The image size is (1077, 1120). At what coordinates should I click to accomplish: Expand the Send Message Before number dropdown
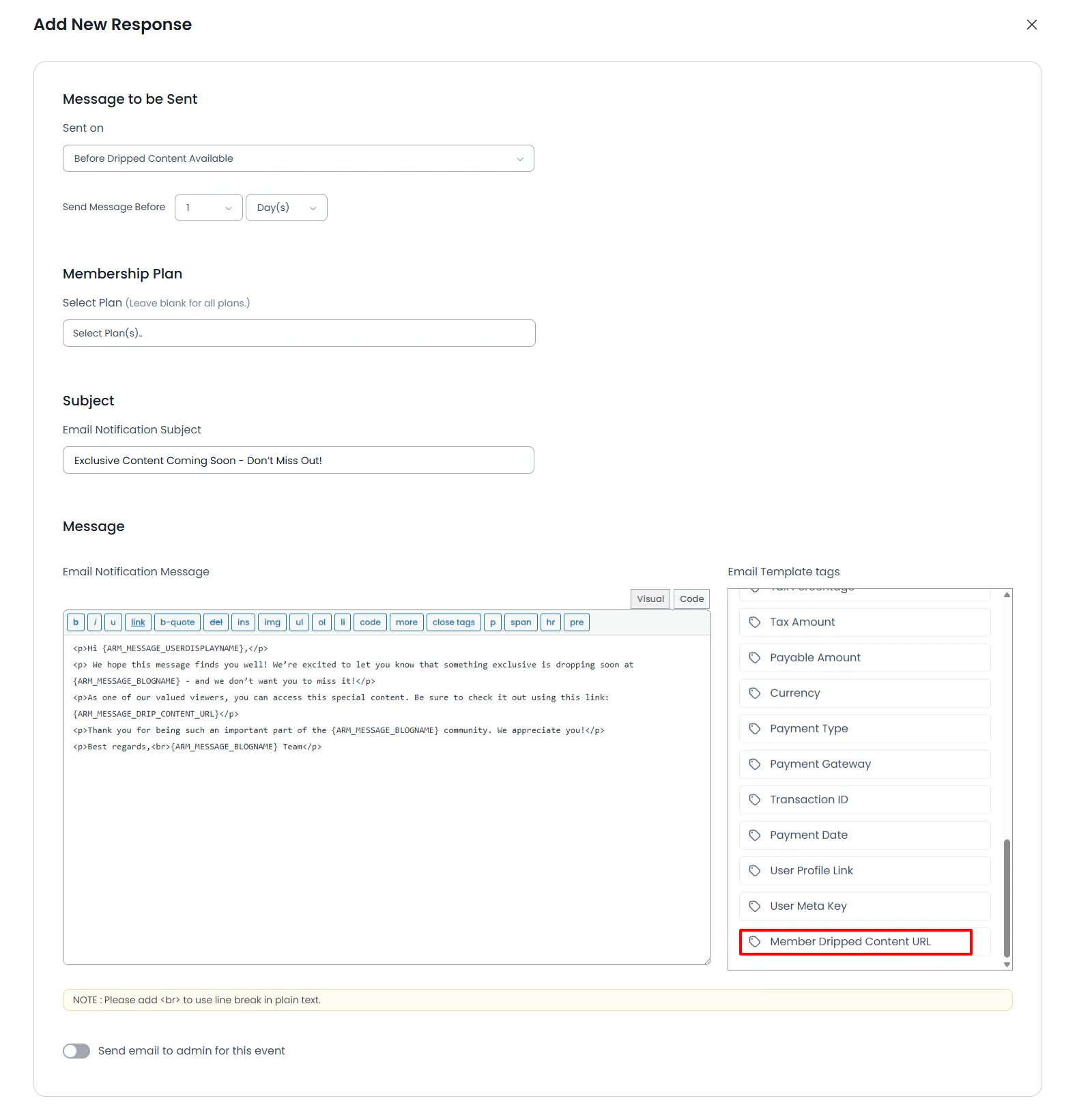[x=208, y=207]
